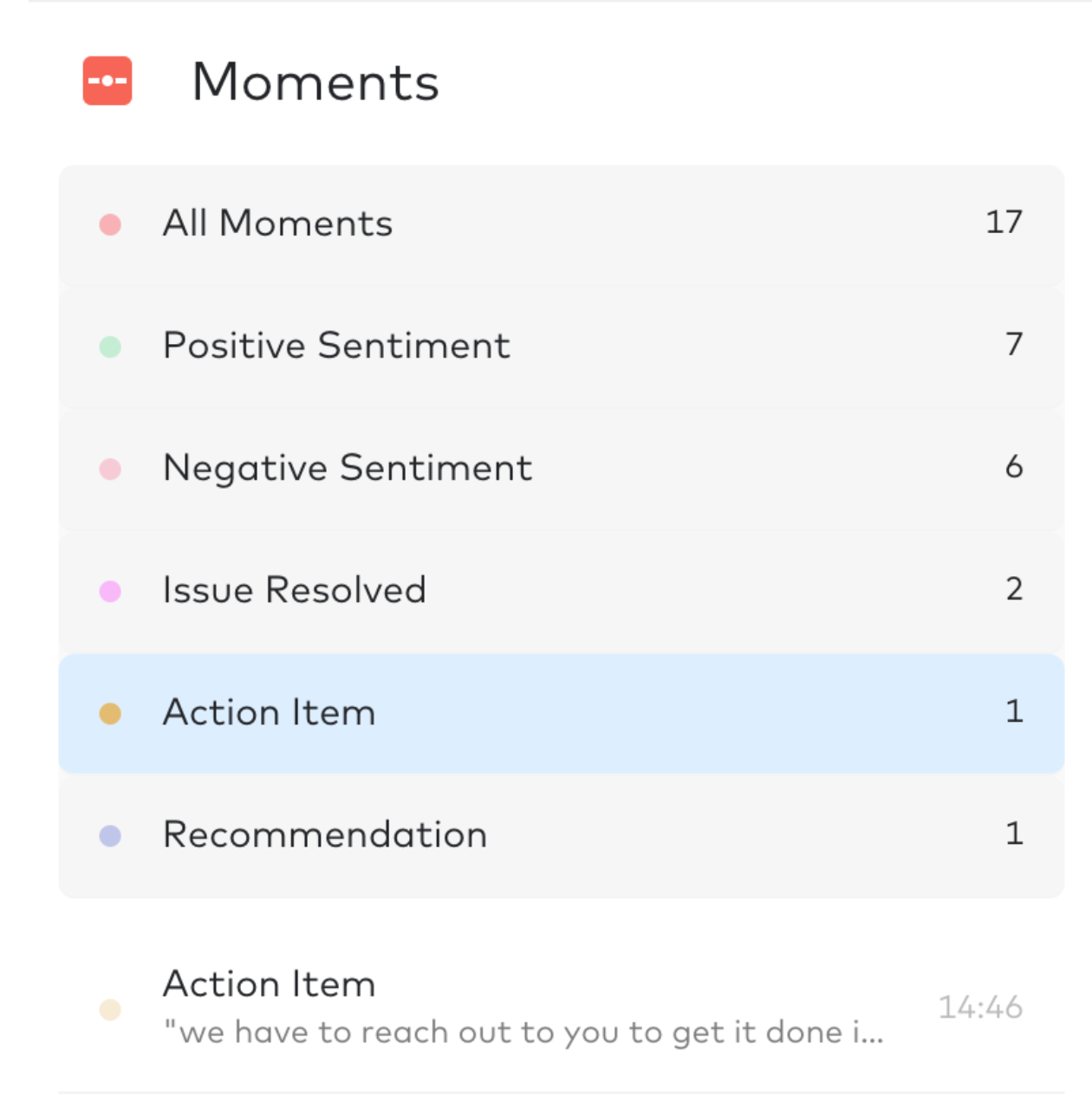Click the green Positive Sentiment dot
Image resolution: width=1092 pixels, height=1097 pixels.
click(x=110, y=347)
